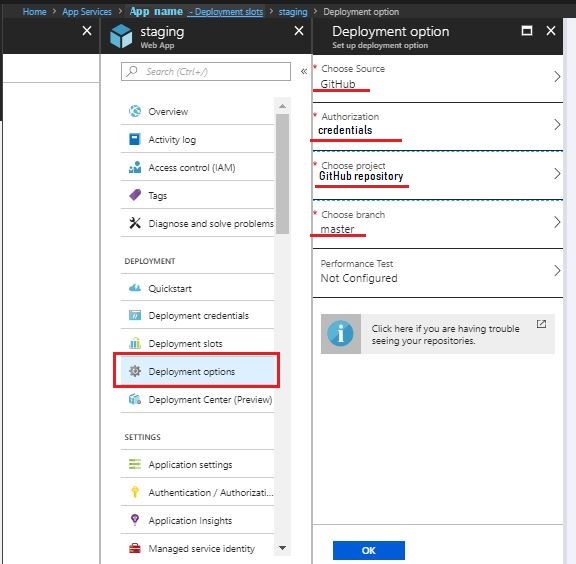Go to App Services breadcrumb link

(x=87, y=12)
